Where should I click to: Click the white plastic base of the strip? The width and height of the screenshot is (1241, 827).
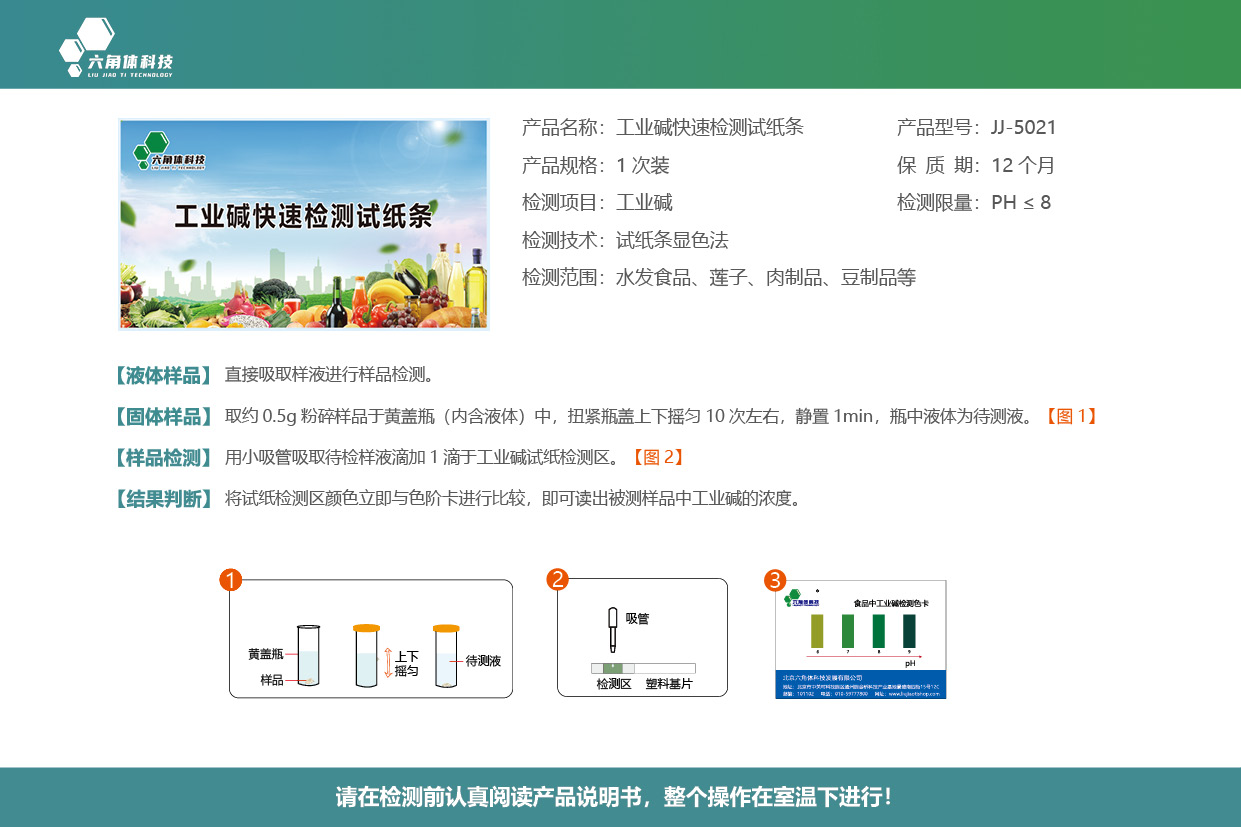click(x=665, y=668)
